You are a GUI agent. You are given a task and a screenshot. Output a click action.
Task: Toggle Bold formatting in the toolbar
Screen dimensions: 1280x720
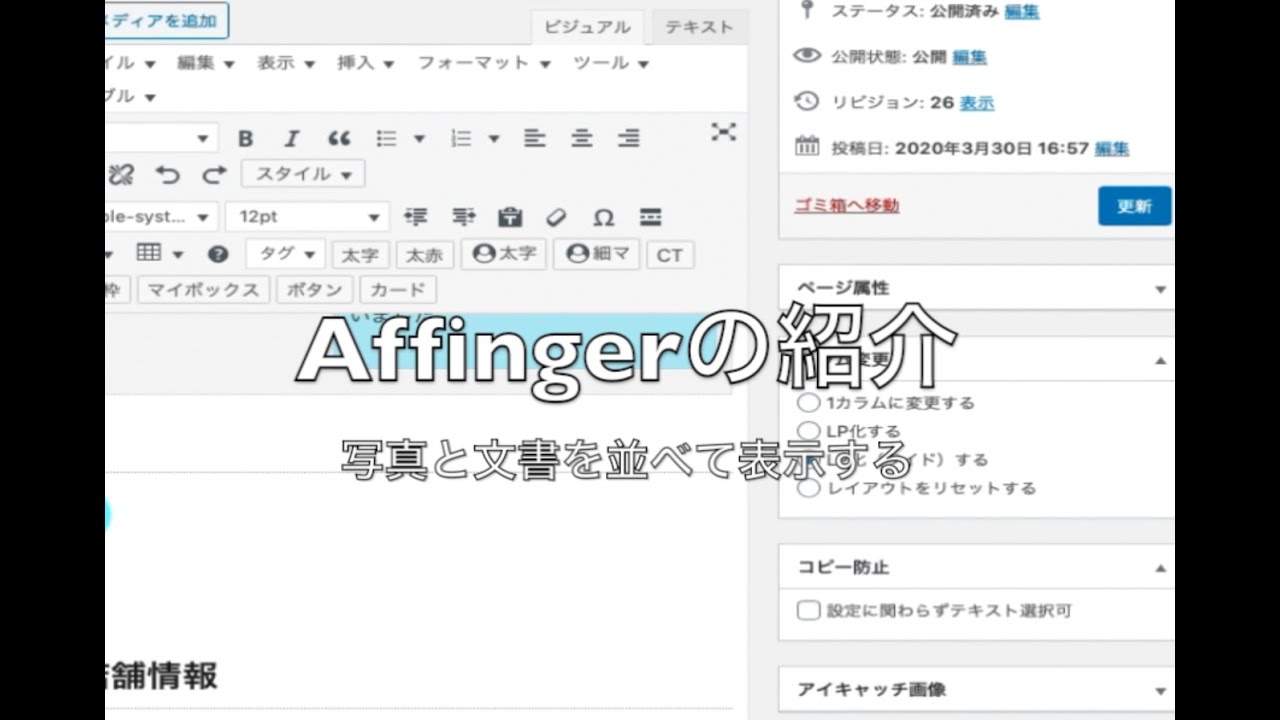245,139
